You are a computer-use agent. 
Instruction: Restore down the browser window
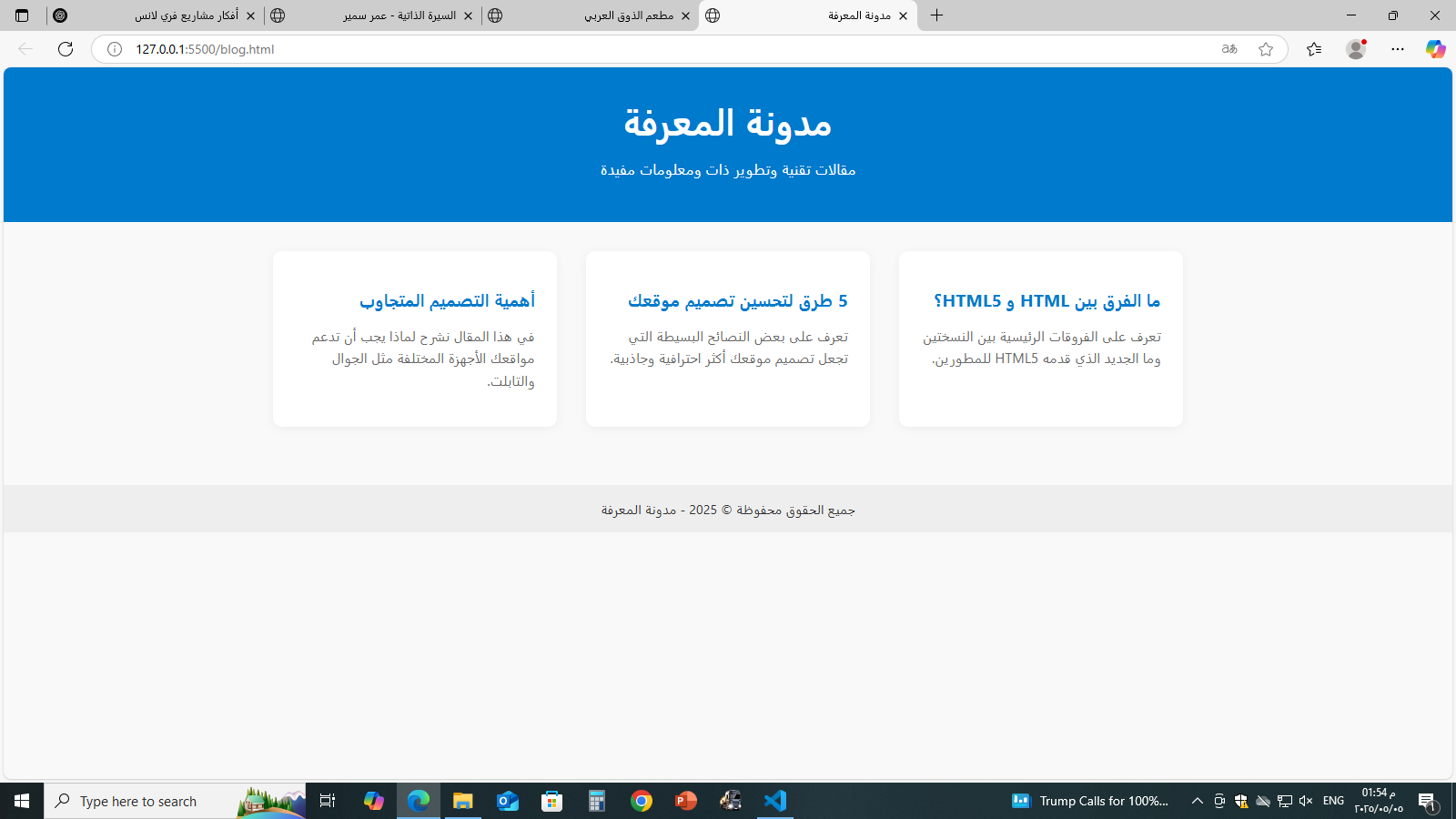click(x=1393, y=15)
